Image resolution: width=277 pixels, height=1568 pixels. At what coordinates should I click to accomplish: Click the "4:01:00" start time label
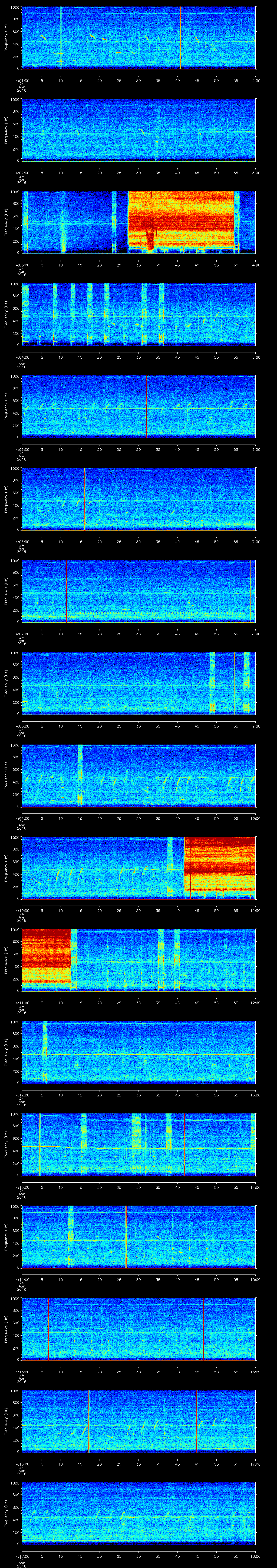point(22,80)
